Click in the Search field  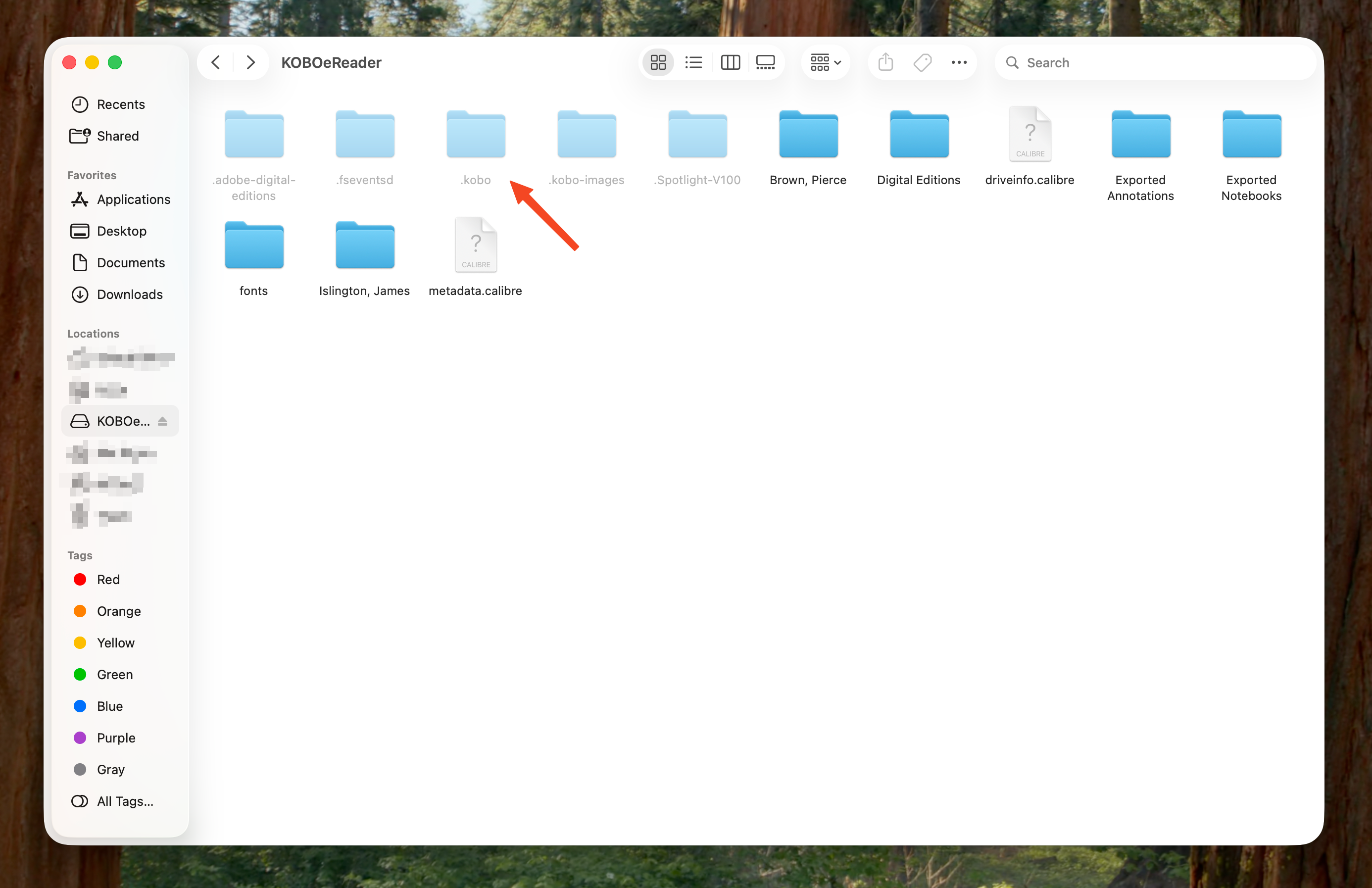pyautogui.click(x=1153, y=62)
